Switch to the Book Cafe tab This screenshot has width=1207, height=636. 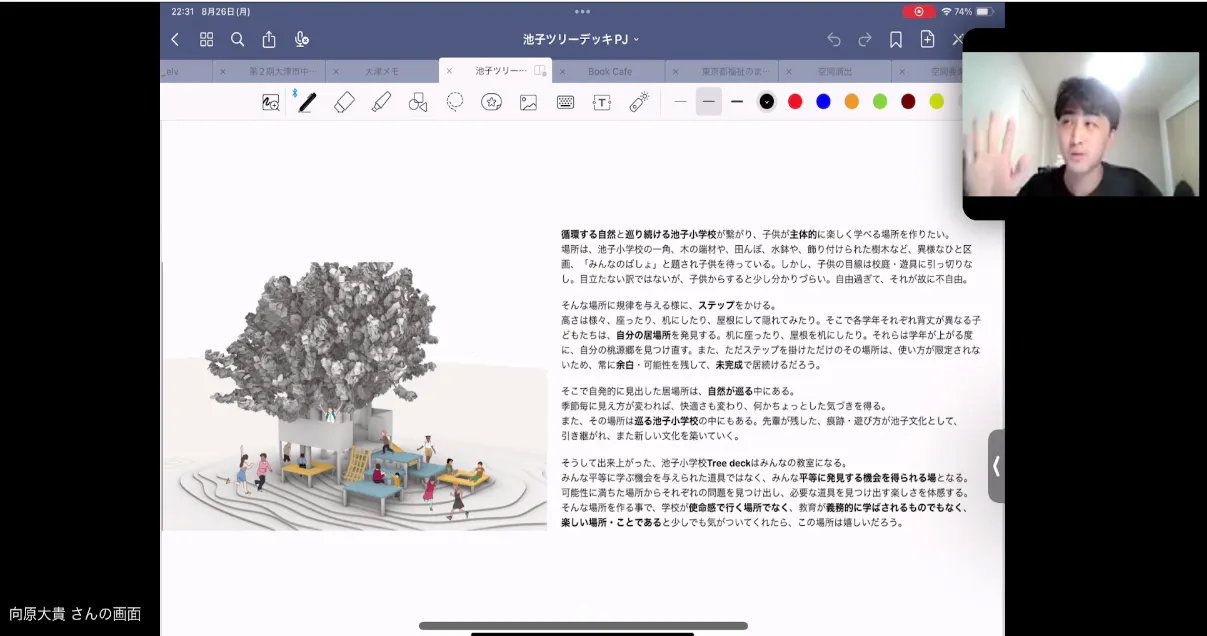coord(609,72)
